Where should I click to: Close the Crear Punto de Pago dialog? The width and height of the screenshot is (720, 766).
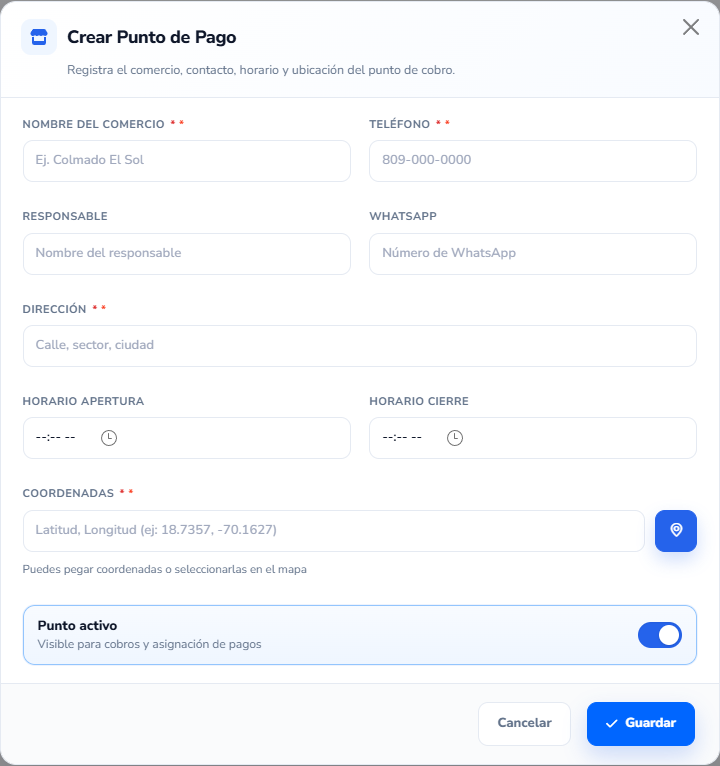pyautogui.click(x=691, y=27)
